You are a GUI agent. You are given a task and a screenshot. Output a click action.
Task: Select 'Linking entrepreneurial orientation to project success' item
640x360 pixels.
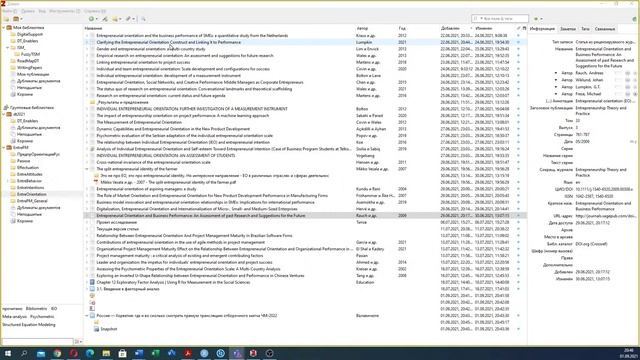click(305, 62)
